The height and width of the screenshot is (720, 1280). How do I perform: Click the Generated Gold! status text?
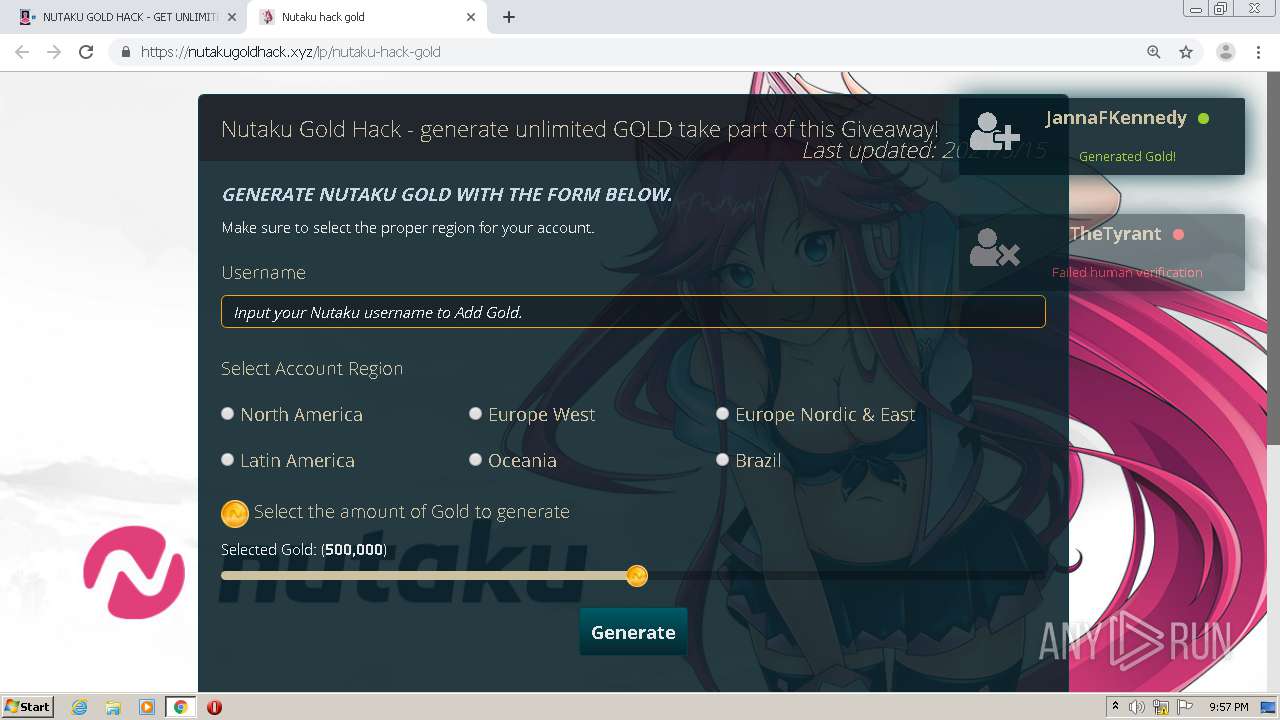pos(1127,156)
